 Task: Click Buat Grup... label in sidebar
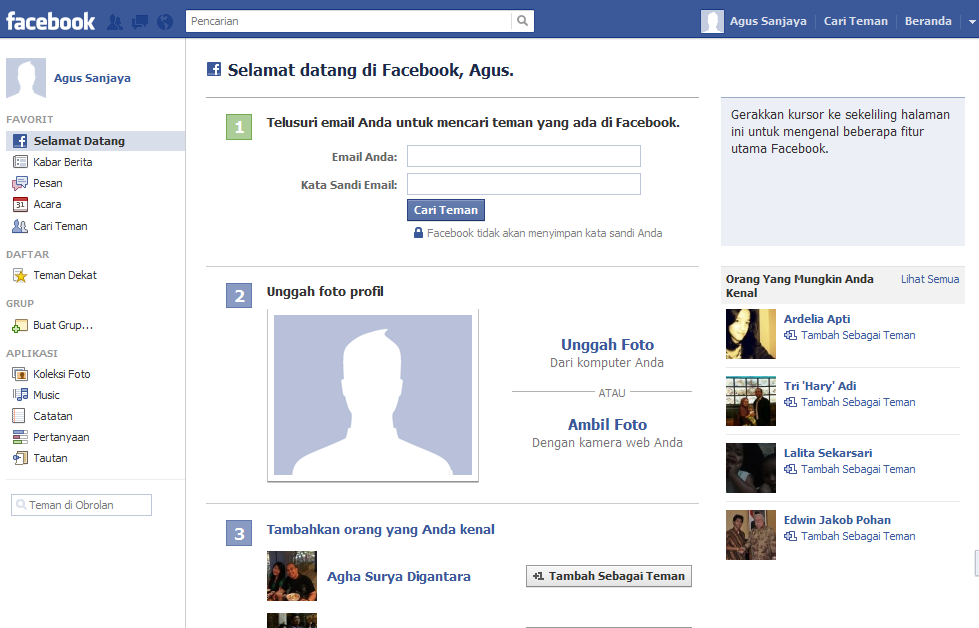63,325
